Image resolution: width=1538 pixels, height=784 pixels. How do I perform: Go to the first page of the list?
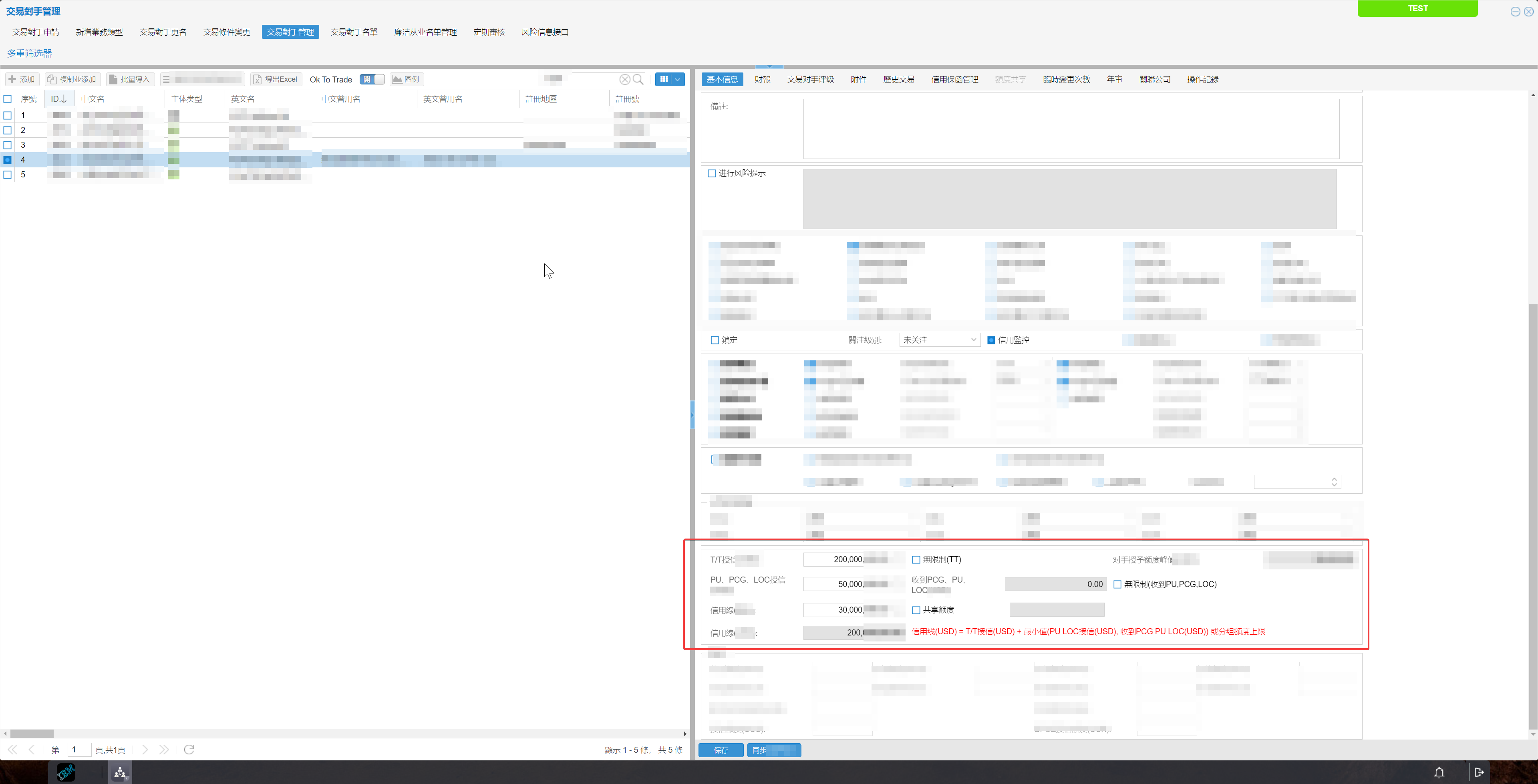coord(12,750)
